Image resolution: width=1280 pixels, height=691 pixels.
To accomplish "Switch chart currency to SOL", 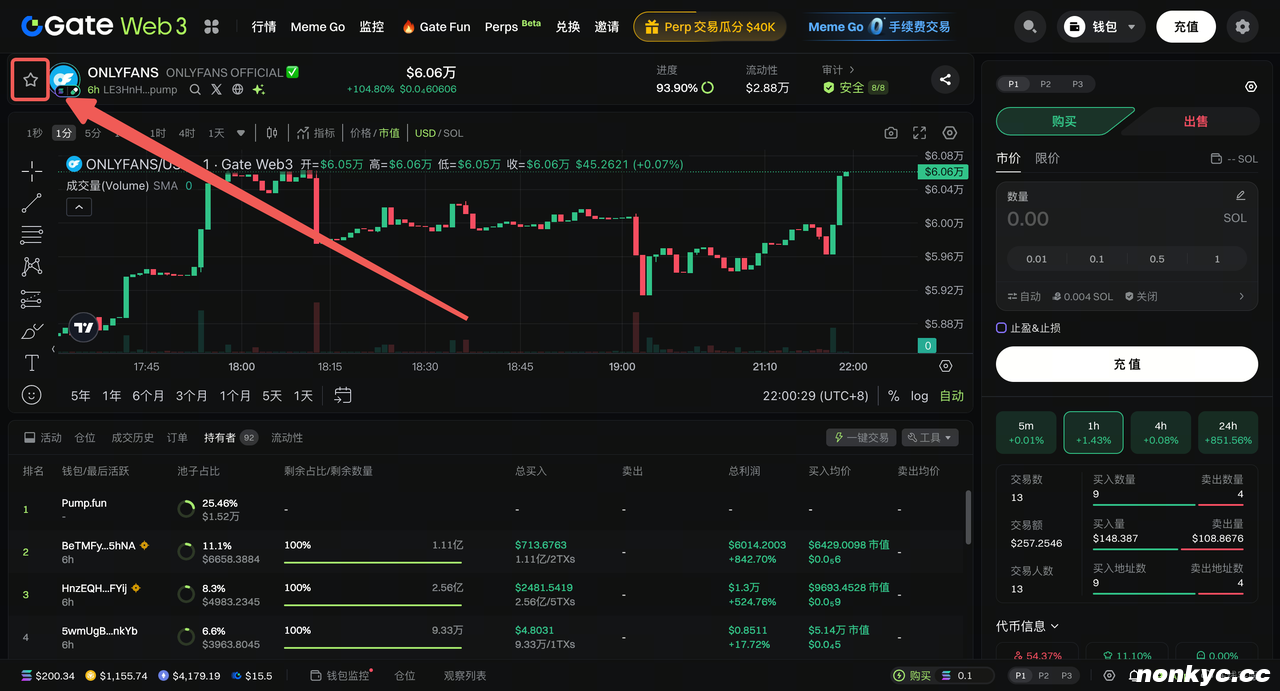I will 453,133.
